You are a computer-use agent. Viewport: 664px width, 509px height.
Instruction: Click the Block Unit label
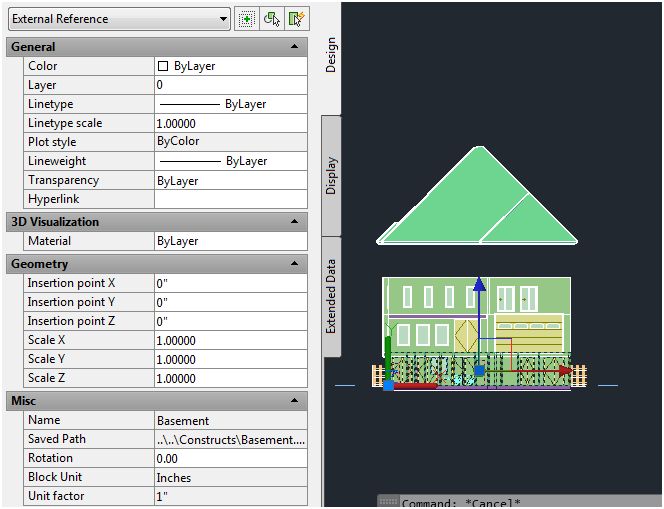(x=55, y=477)
